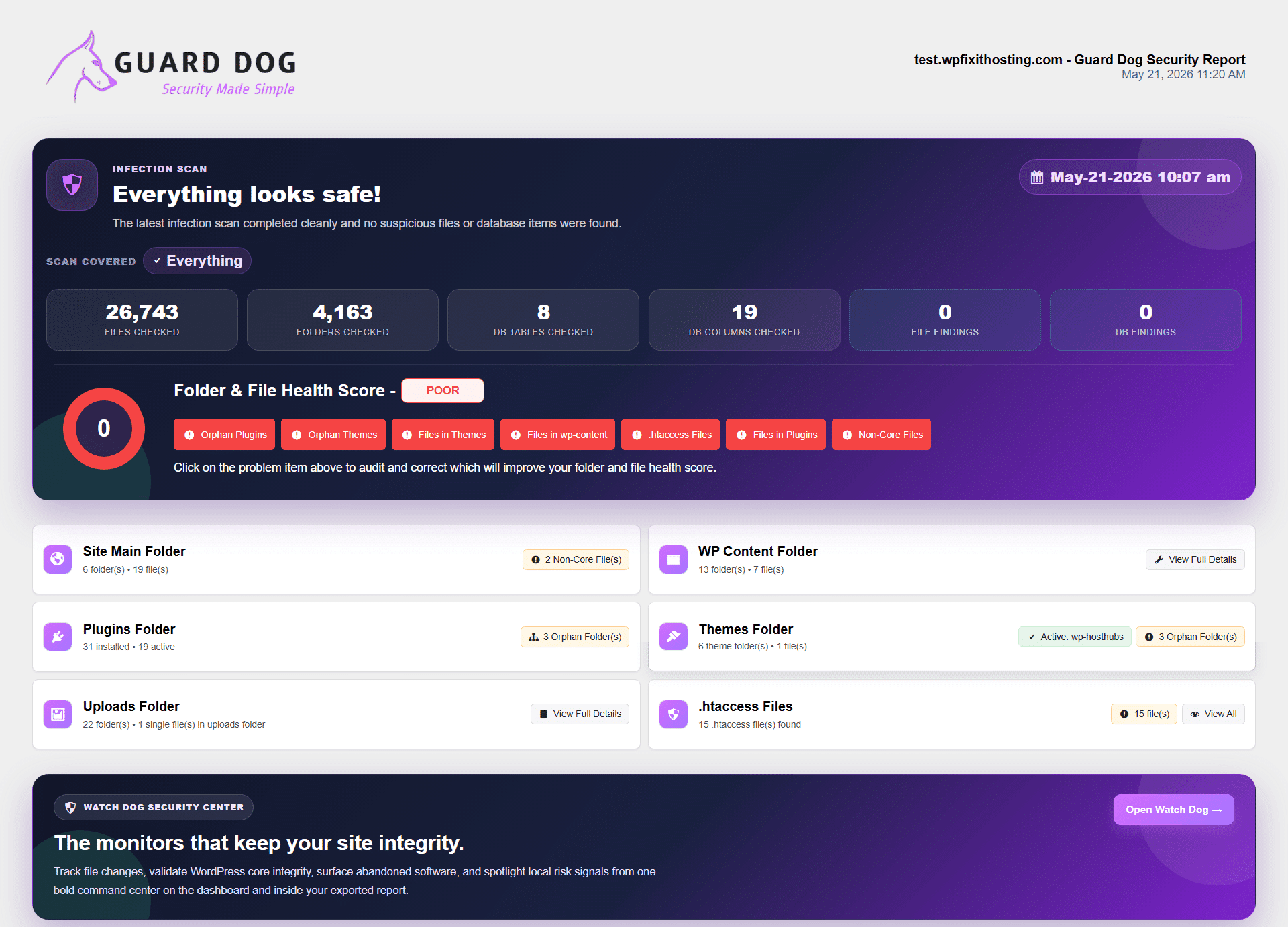1288x927 pixels.
Task: Click the 19 DB Columns Checked stat card
Action: pyautogui.click(x=745, y=320)
